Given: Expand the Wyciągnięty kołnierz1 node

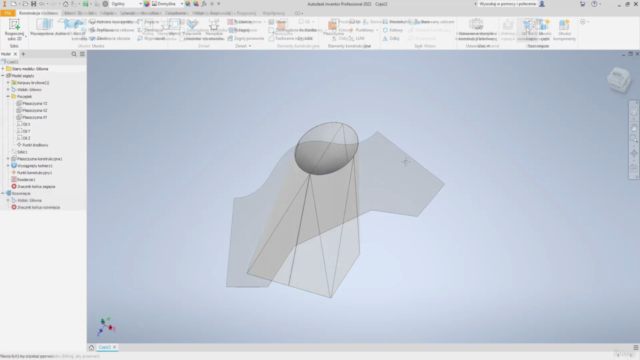Looking at the screenshot, I should click(x=8, y=166).
